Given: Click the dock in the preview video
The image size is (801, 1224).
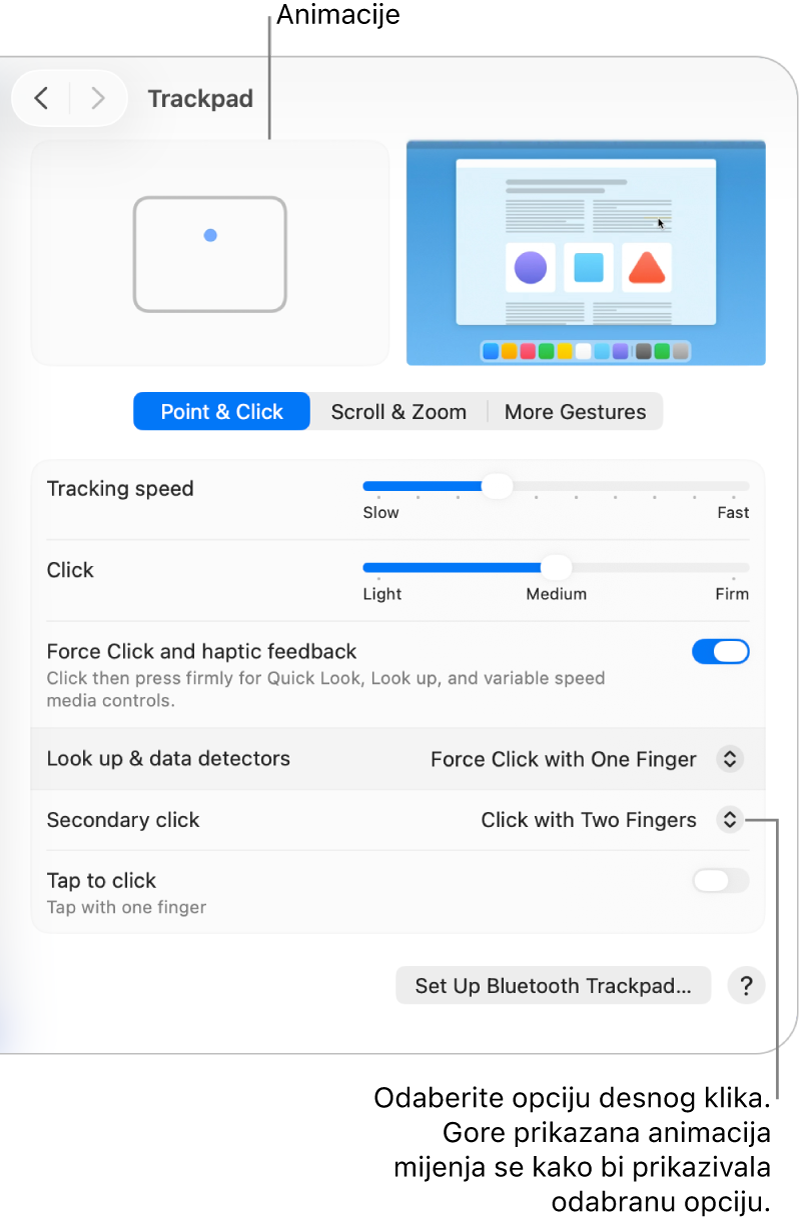Looking at the screenshot, I should point(586,351).
